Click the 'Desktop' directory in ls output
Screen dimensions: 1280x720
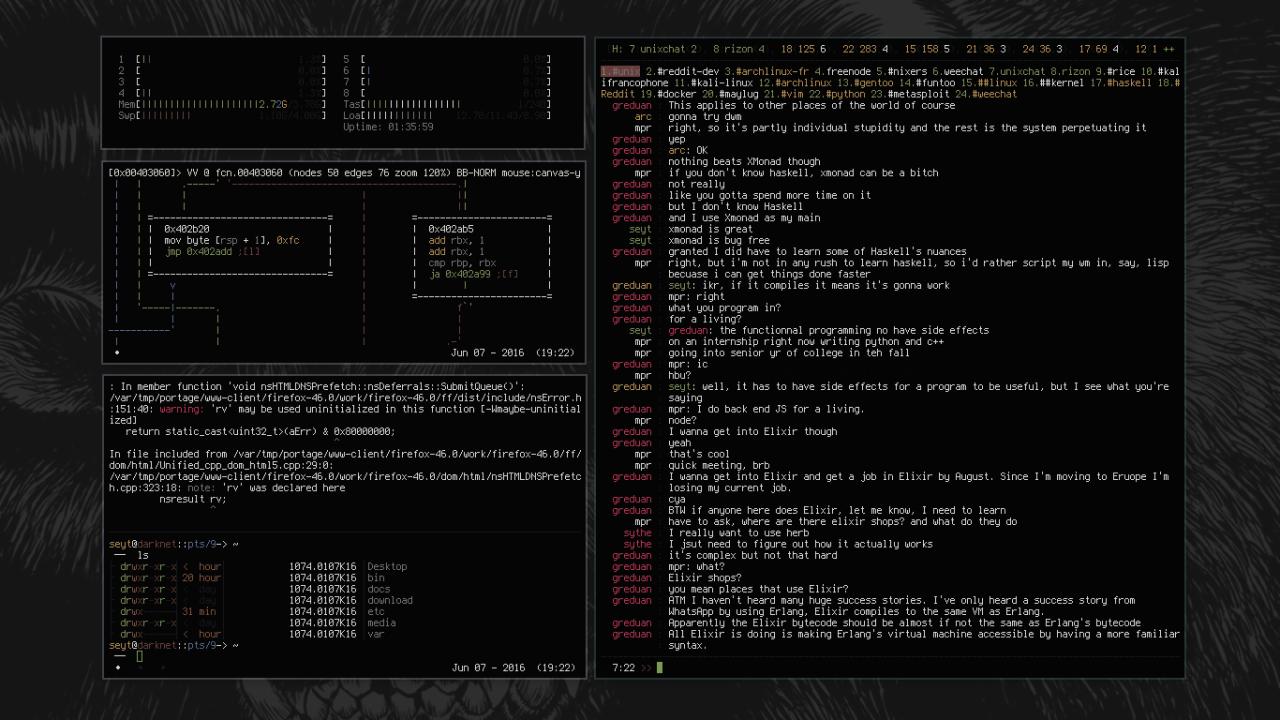click(387, 566)
